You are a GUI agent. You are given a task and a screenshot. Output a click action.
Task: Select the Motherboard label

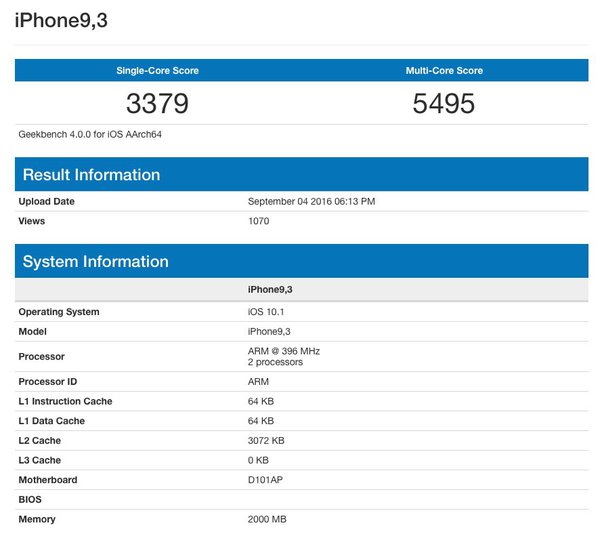click(x=48, y=480)
